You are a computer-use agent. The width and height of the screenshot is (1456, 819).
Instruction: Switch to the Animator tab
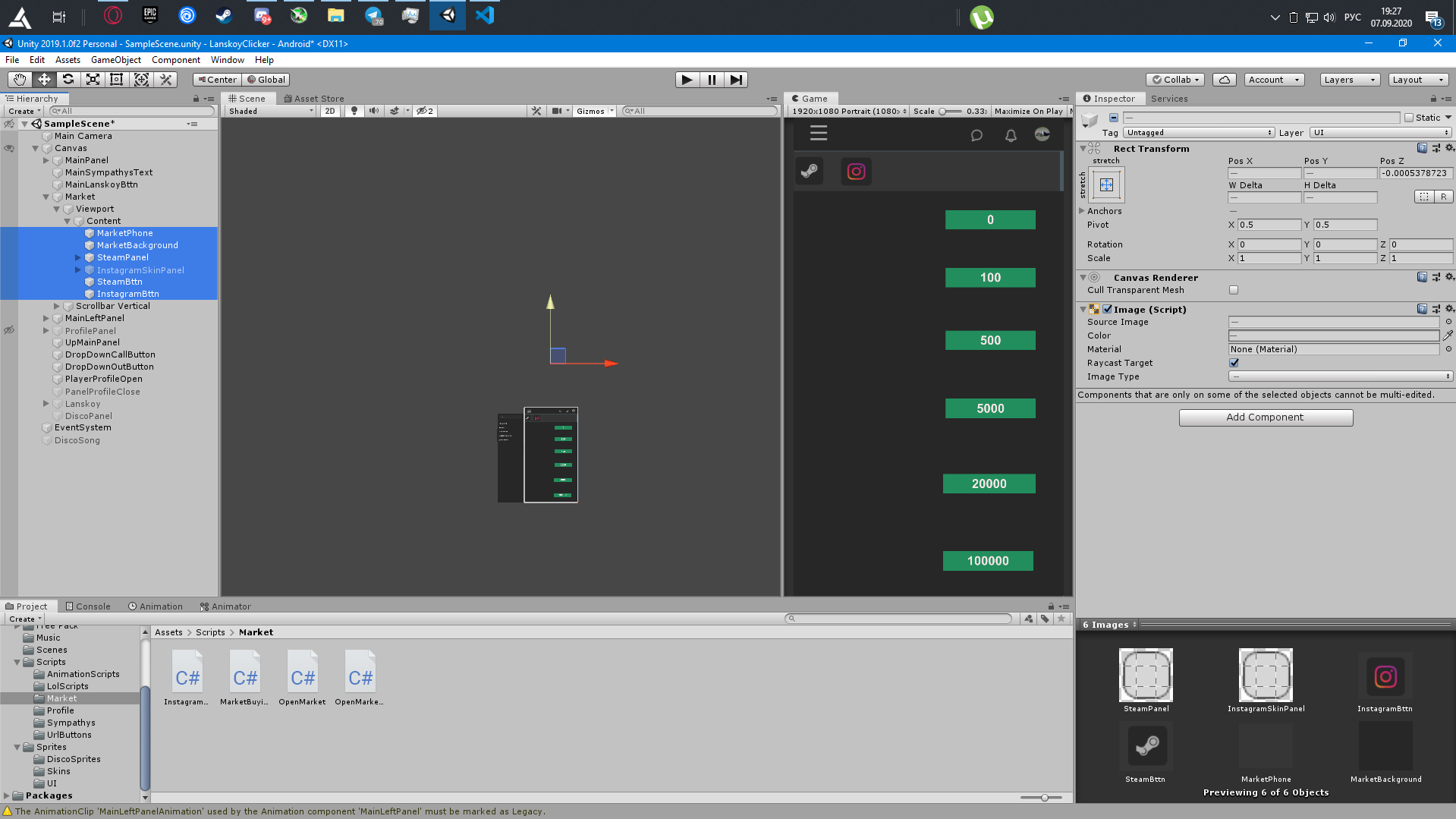[225, 606]
